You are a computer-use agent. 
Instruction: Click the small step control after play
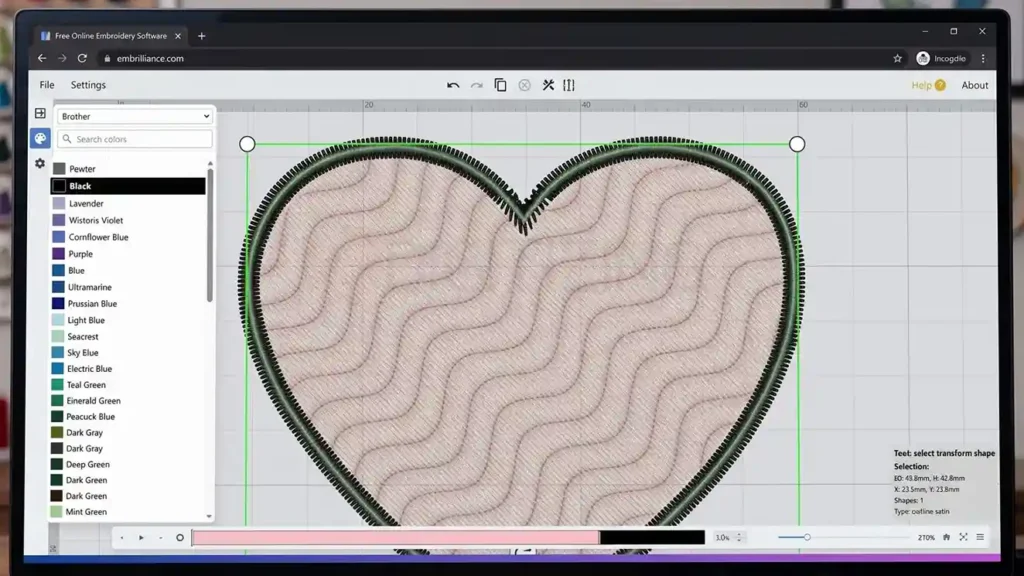coord(161,537)
